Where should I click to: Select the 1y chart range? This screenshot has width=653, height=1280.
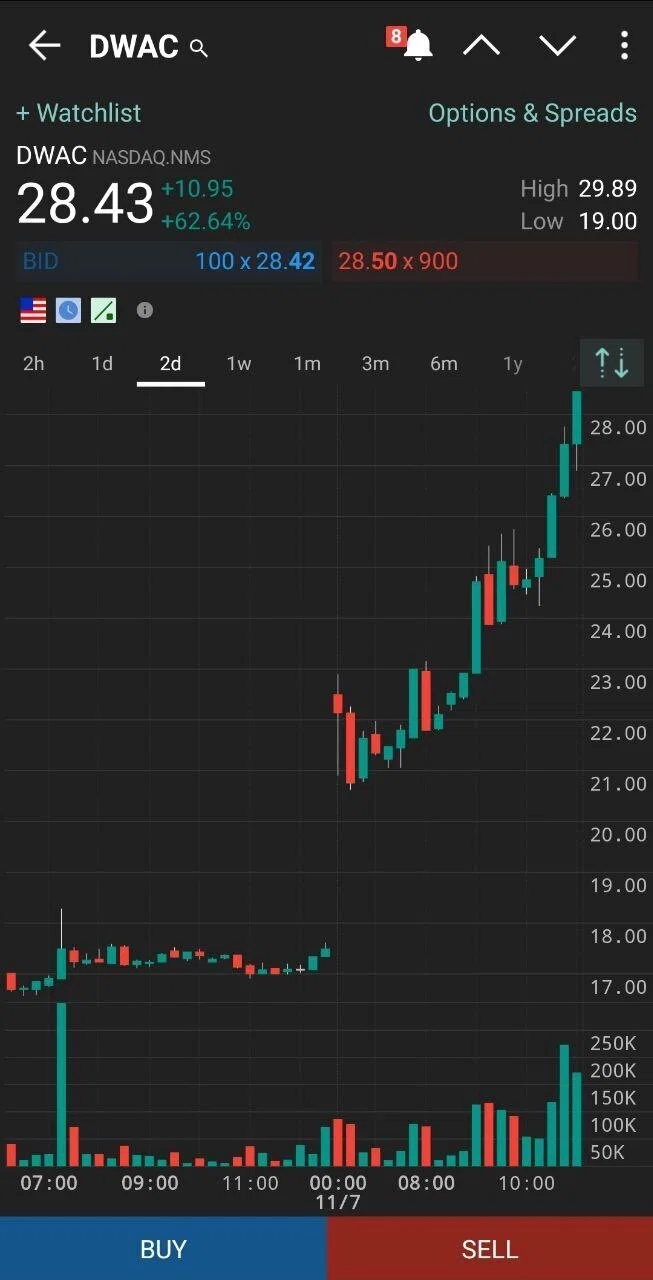pos(512,364)
